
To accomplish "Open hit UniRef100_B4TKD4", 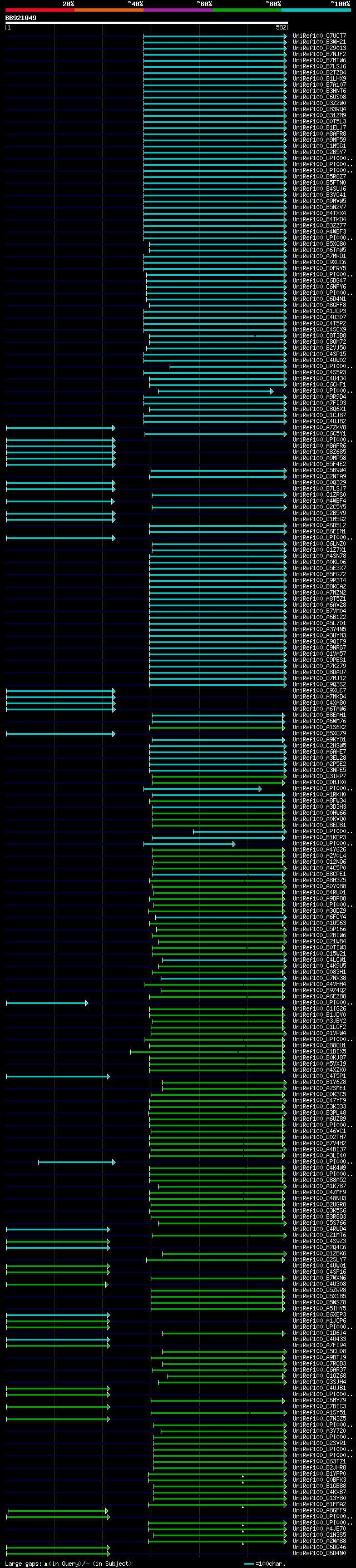I will [319, 219].
